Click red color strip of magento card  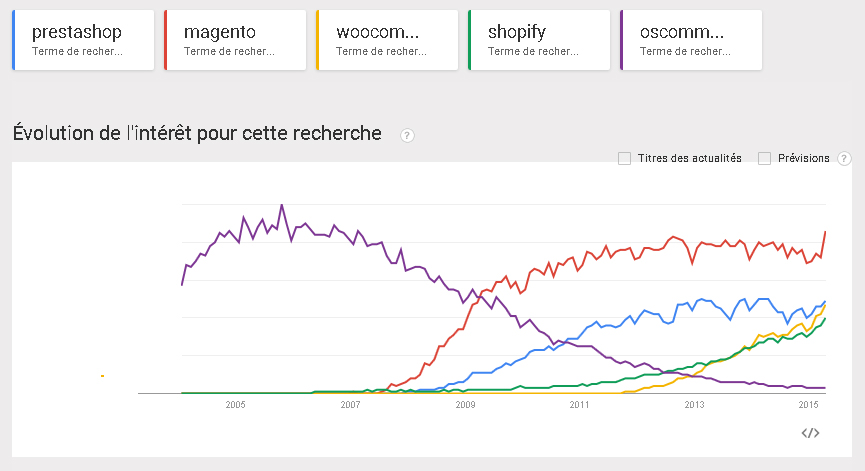click(x=166, y=40)
